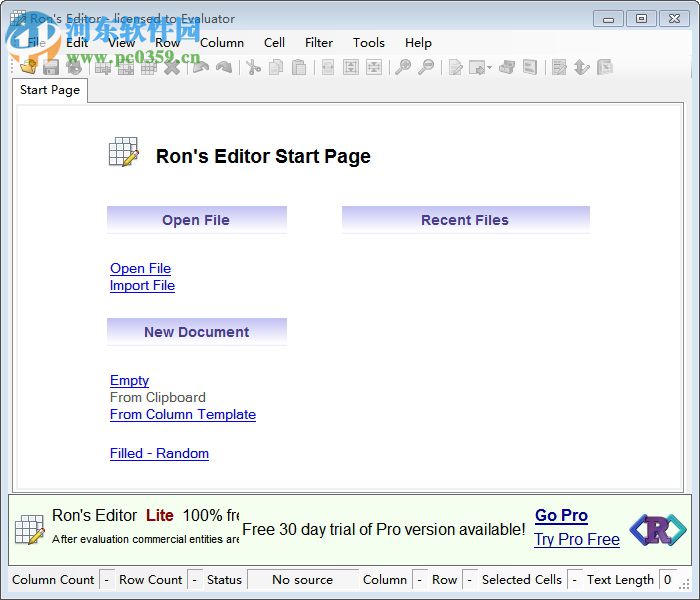Click the toolbar icon just left of Zoom In
This screenshot has height=600, width=700.
pyautogui.click(x=374, y=67)
